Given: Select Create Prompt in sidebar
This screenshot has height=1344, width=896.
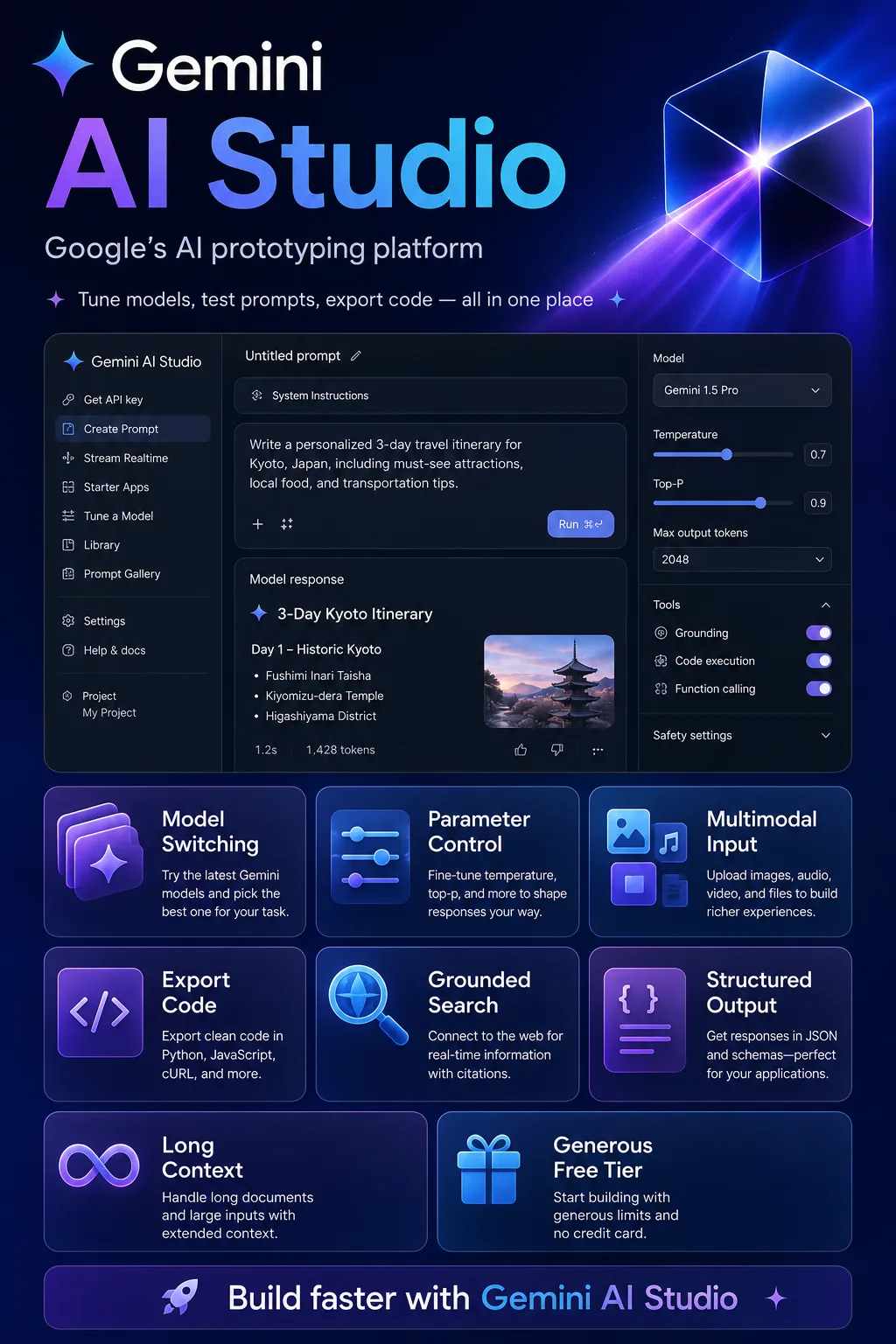Looking at the screenshot, I should click(x=133, y=429).
